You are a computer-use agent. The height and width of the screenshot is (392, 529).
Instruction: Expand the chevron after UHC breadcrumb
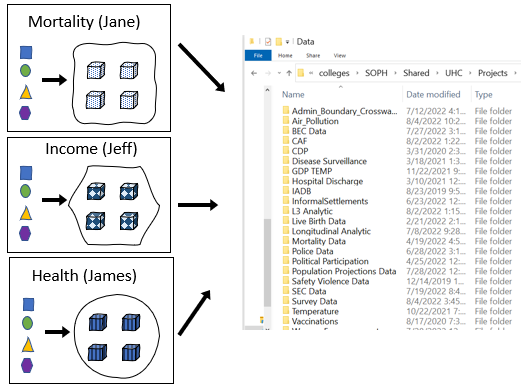pos(470,73)
